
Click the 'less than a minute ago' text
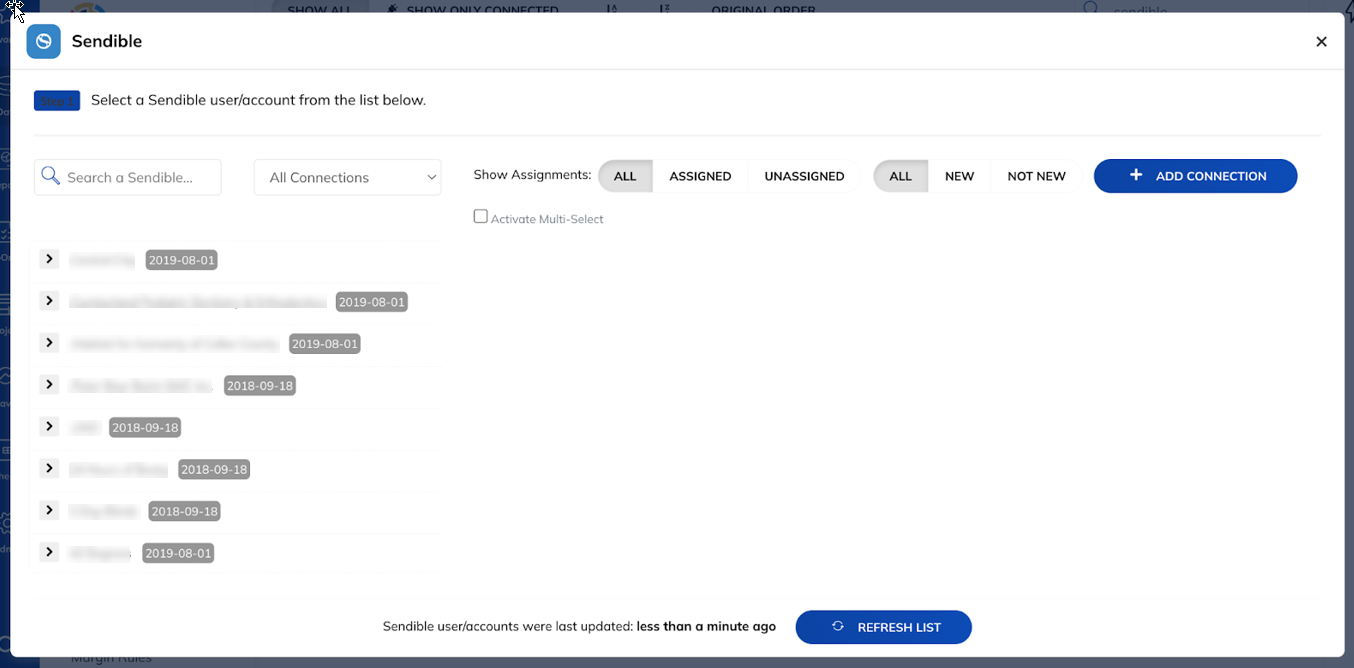[706, 627]
